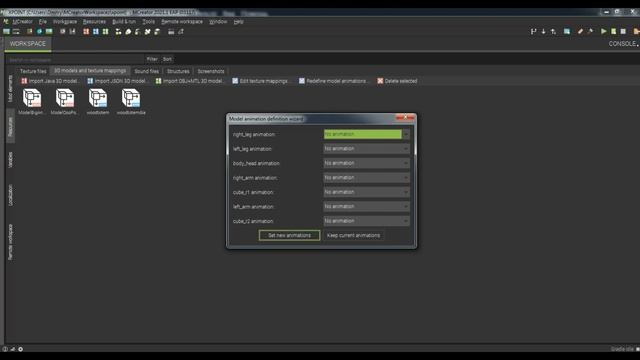This screenshot has height=360, width=640.
Task: Click the icon beside Edit texture mappings
Action: pyautogui.click(x=235, y=81)
